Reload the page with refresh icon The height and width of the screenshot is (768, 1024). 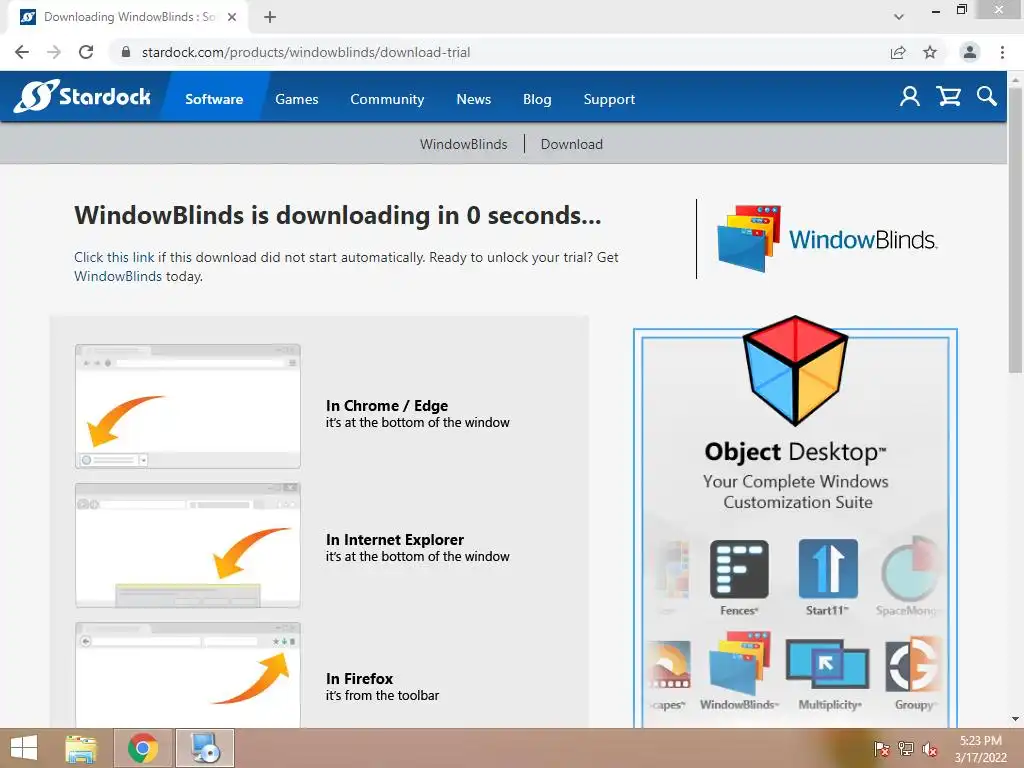click(86, 52)
